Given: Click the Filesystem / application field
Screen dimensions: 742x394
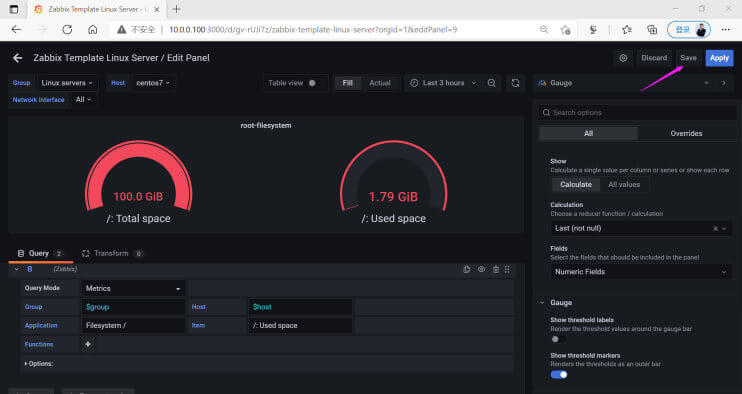Looking at the screenshot, I should [x=133, y=325].
